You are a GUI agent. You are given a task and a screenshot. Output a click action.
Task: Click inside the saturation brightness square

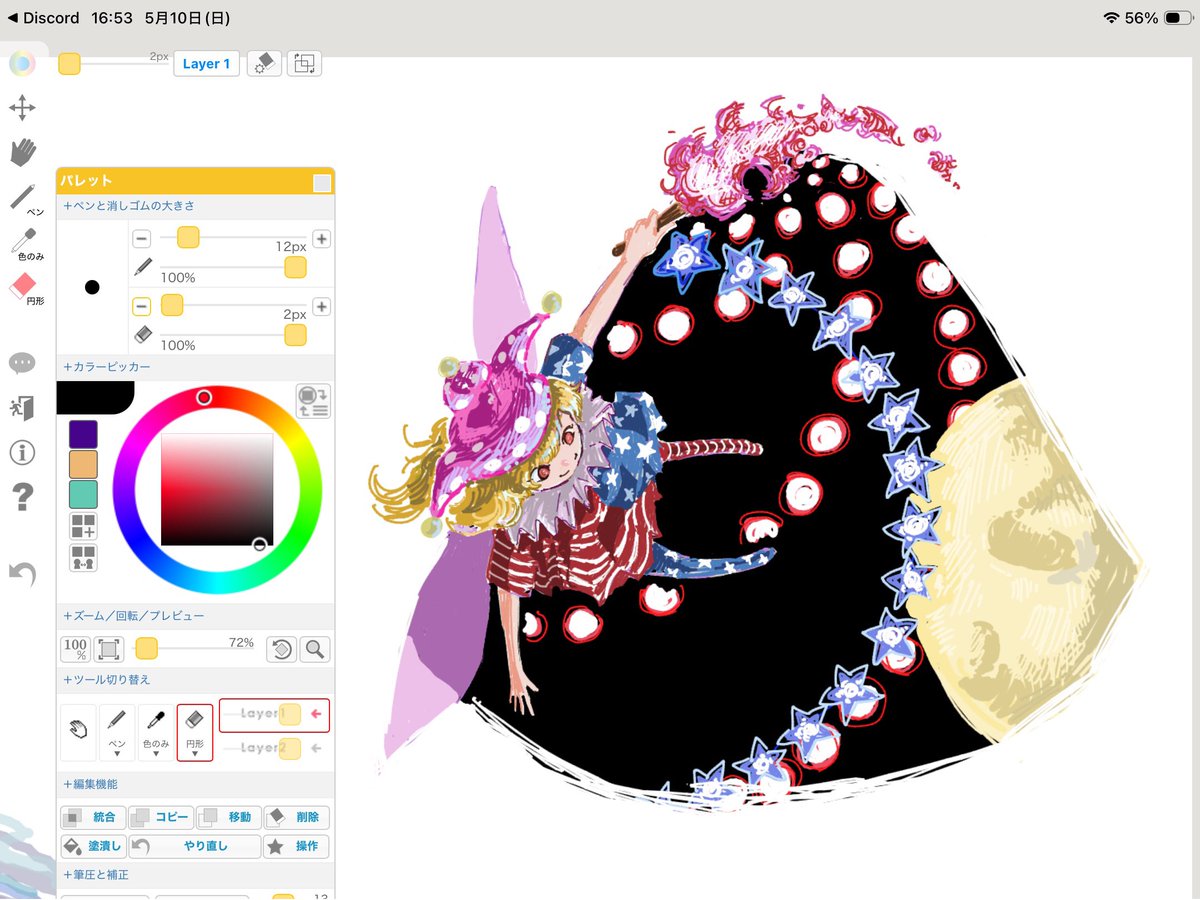click(217, 489)
